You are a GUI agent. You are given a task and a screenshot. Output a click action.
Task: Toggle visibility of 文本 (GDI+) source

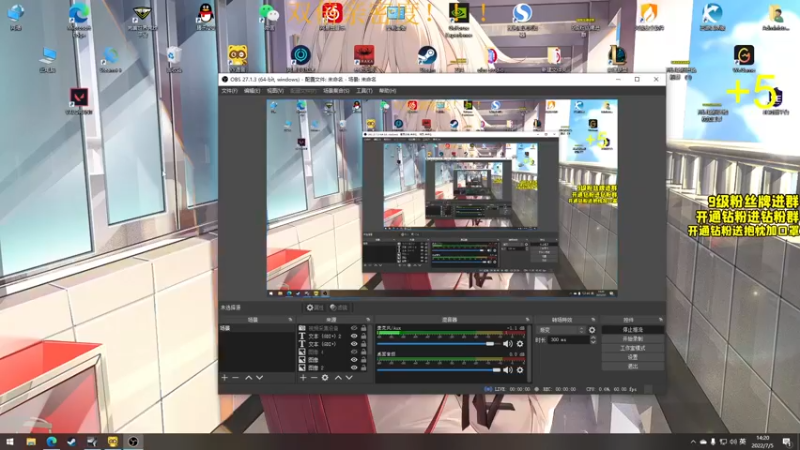pos(354,344)
